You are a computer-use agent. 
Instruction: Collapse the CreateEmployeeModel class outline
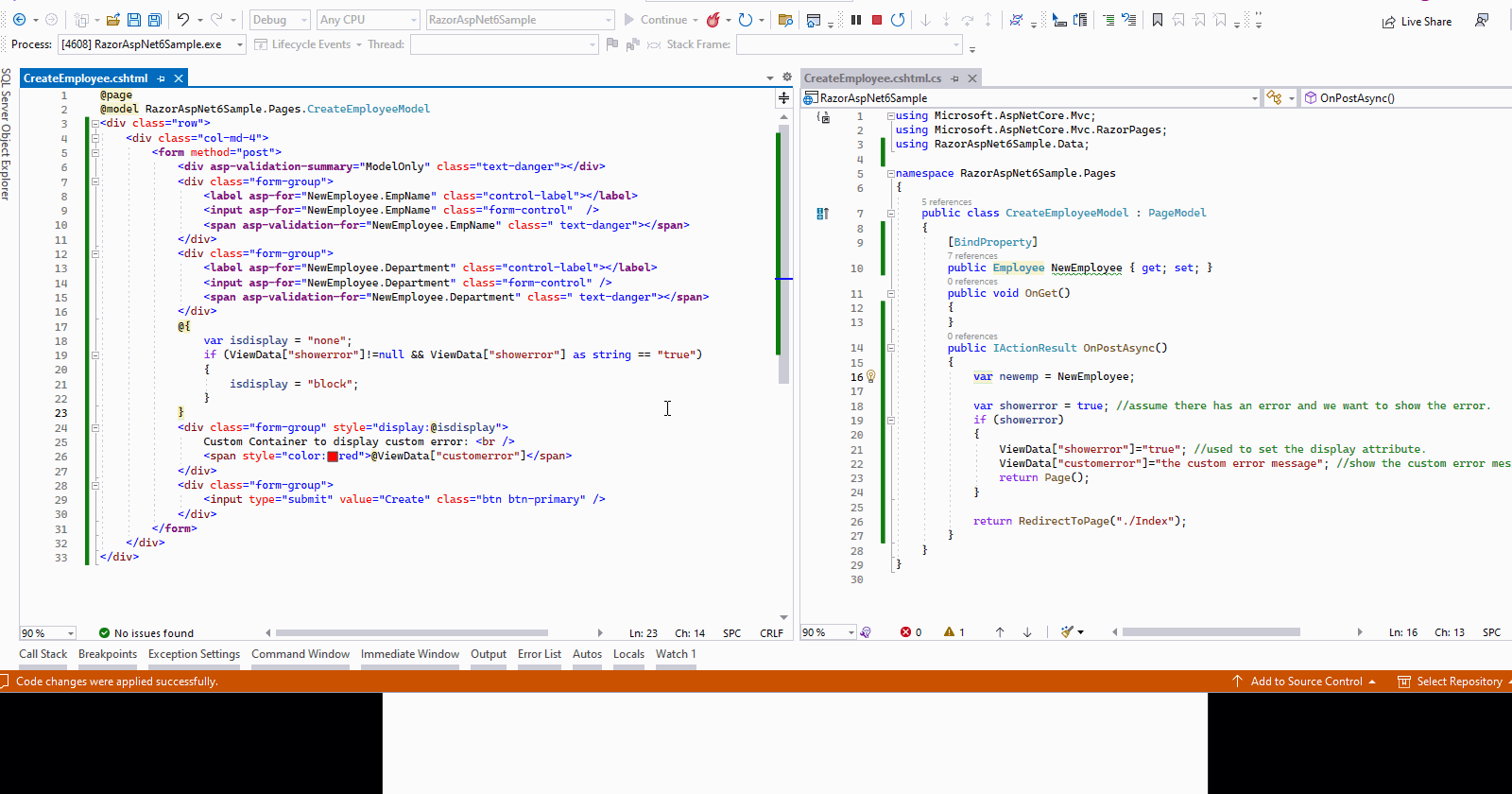[890, 214]
